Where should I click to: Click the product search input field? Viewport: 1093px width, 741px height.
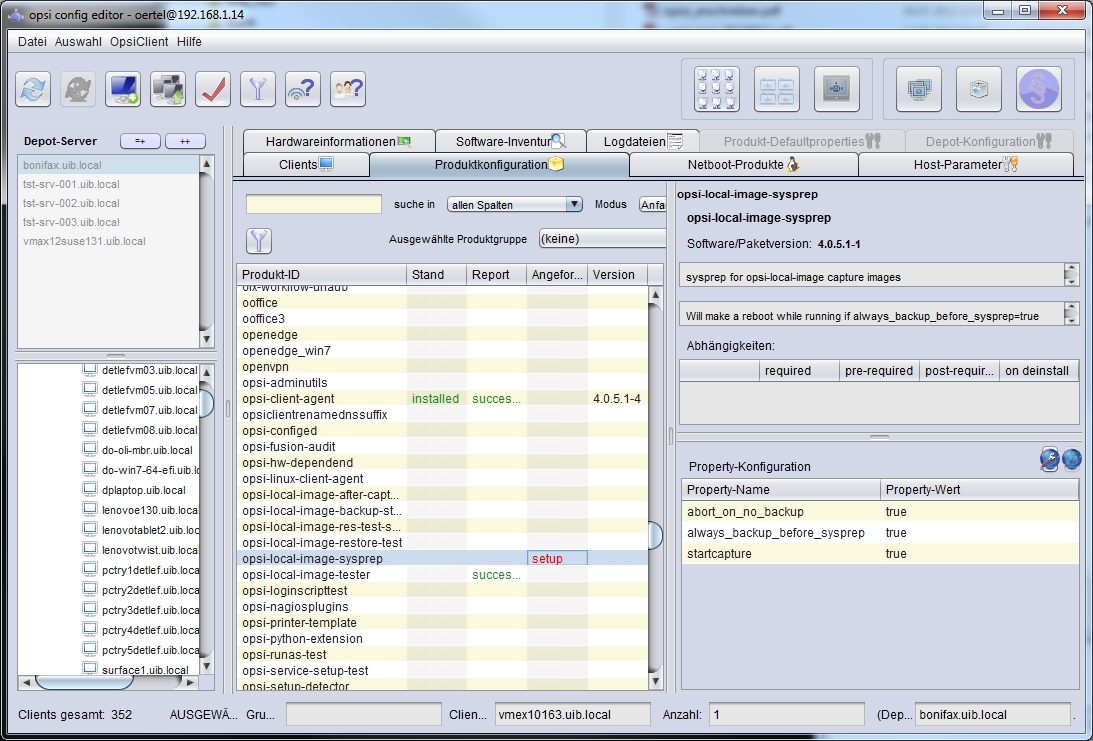pos(314,204)
